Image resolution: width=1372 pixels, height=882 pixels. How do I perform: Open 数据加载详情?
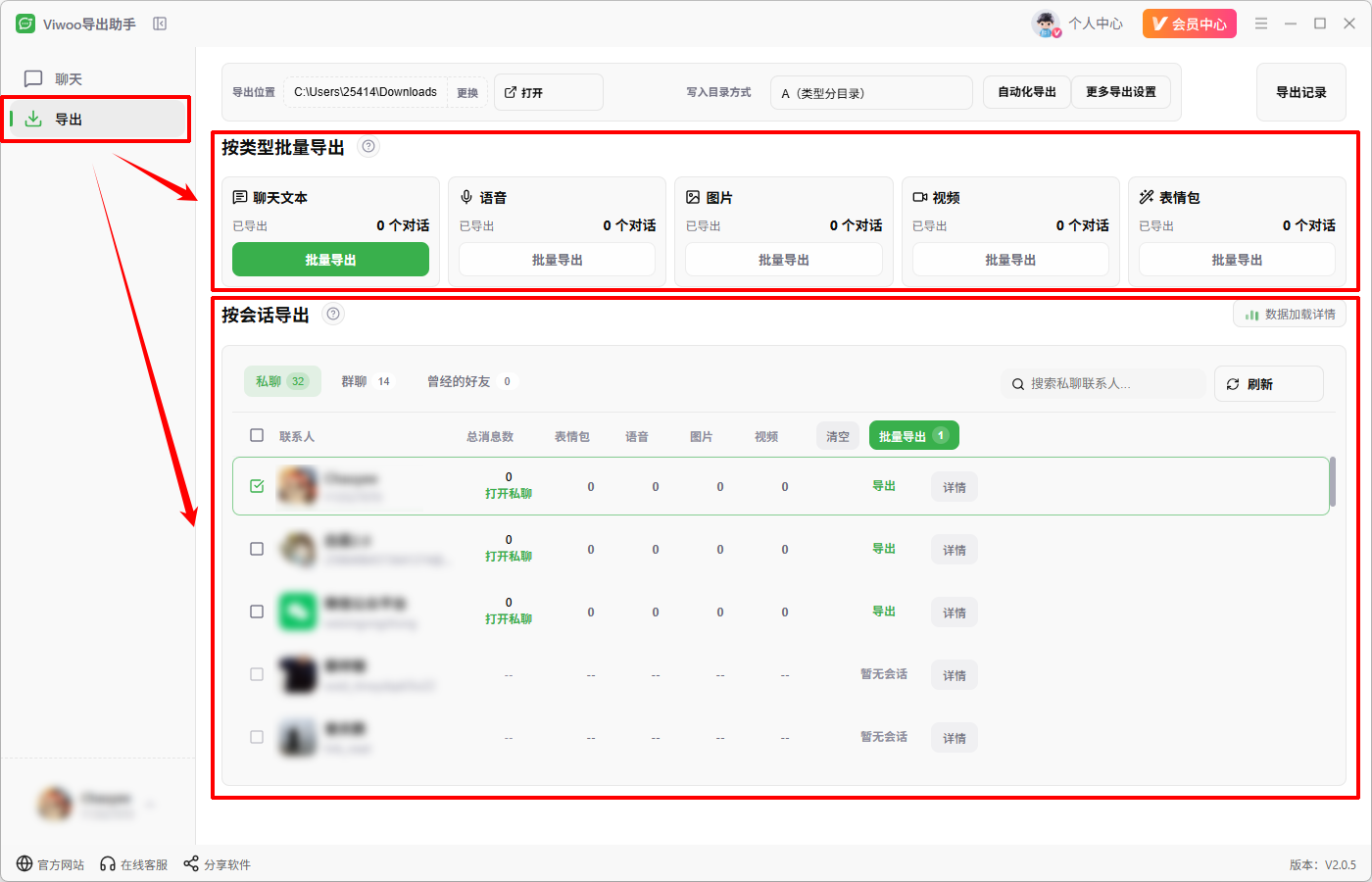click(1290, 315)
